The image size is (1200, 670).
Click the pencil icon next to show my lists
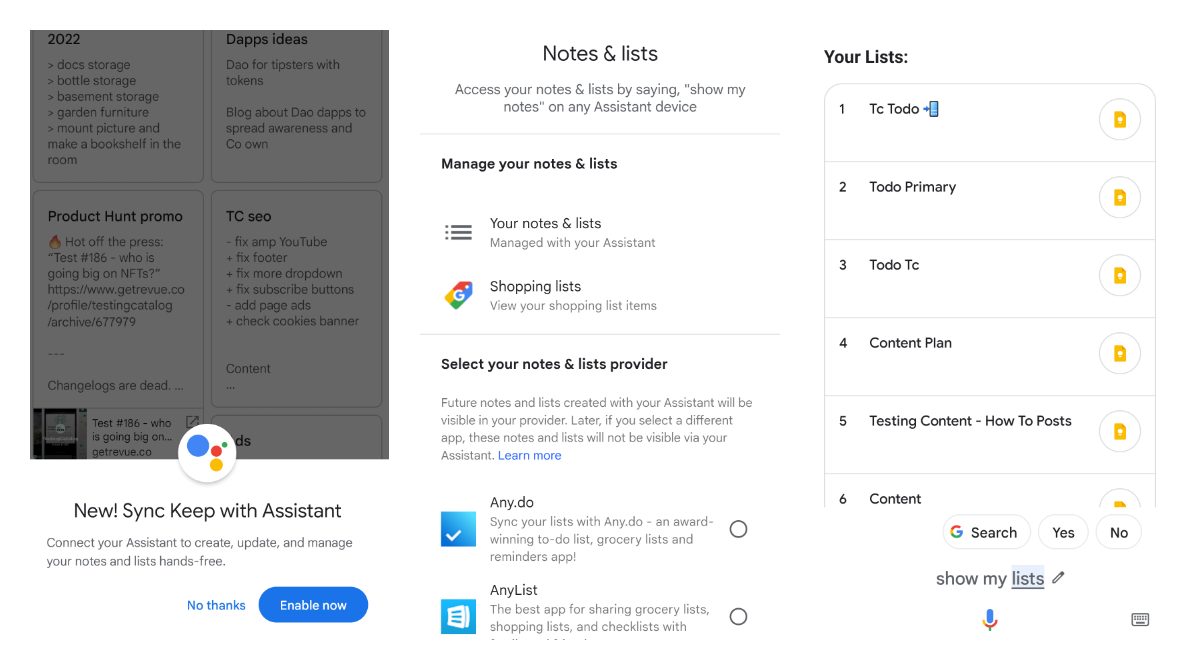click(1057, 578)
